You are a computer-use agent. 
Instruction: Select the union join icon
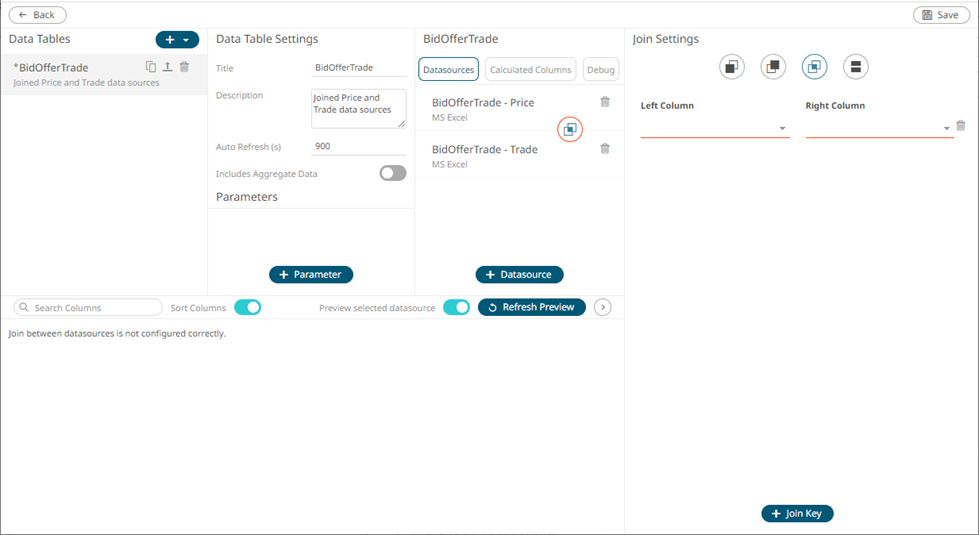click(x=855, y=67)
